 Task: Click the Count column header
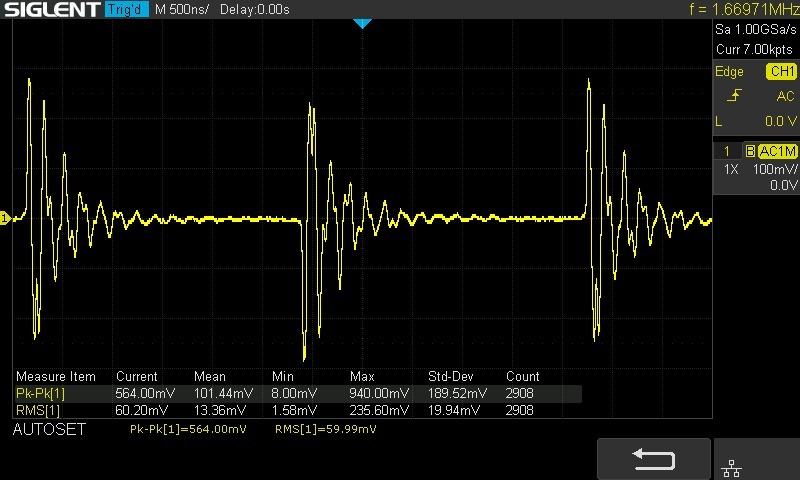522,376
